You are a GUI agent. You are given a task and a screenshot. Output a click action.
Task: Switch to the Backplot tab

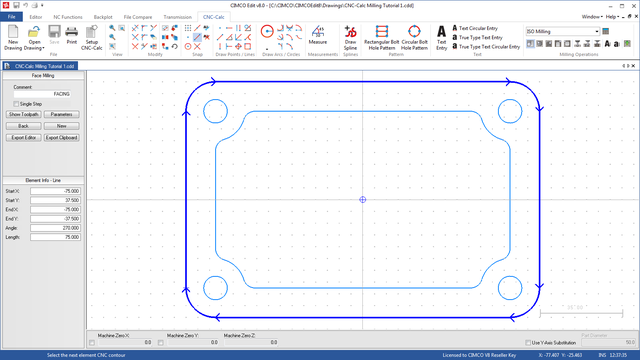click(103, 17)
